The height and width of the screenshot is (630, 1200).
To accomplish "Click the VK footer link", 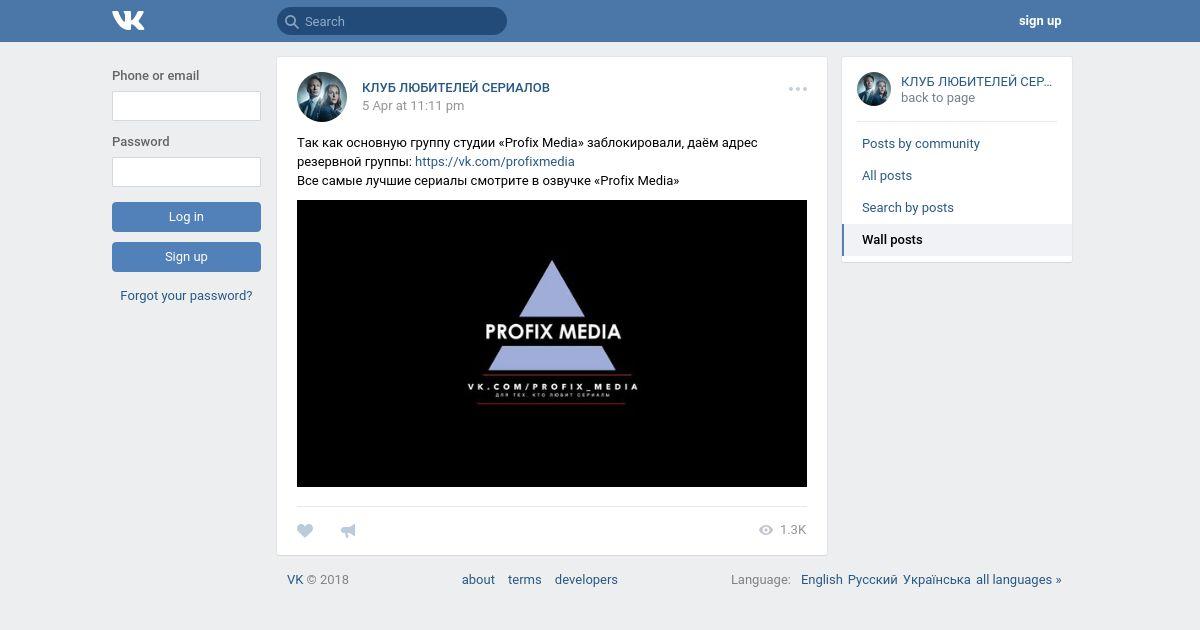I will [295, 580].
